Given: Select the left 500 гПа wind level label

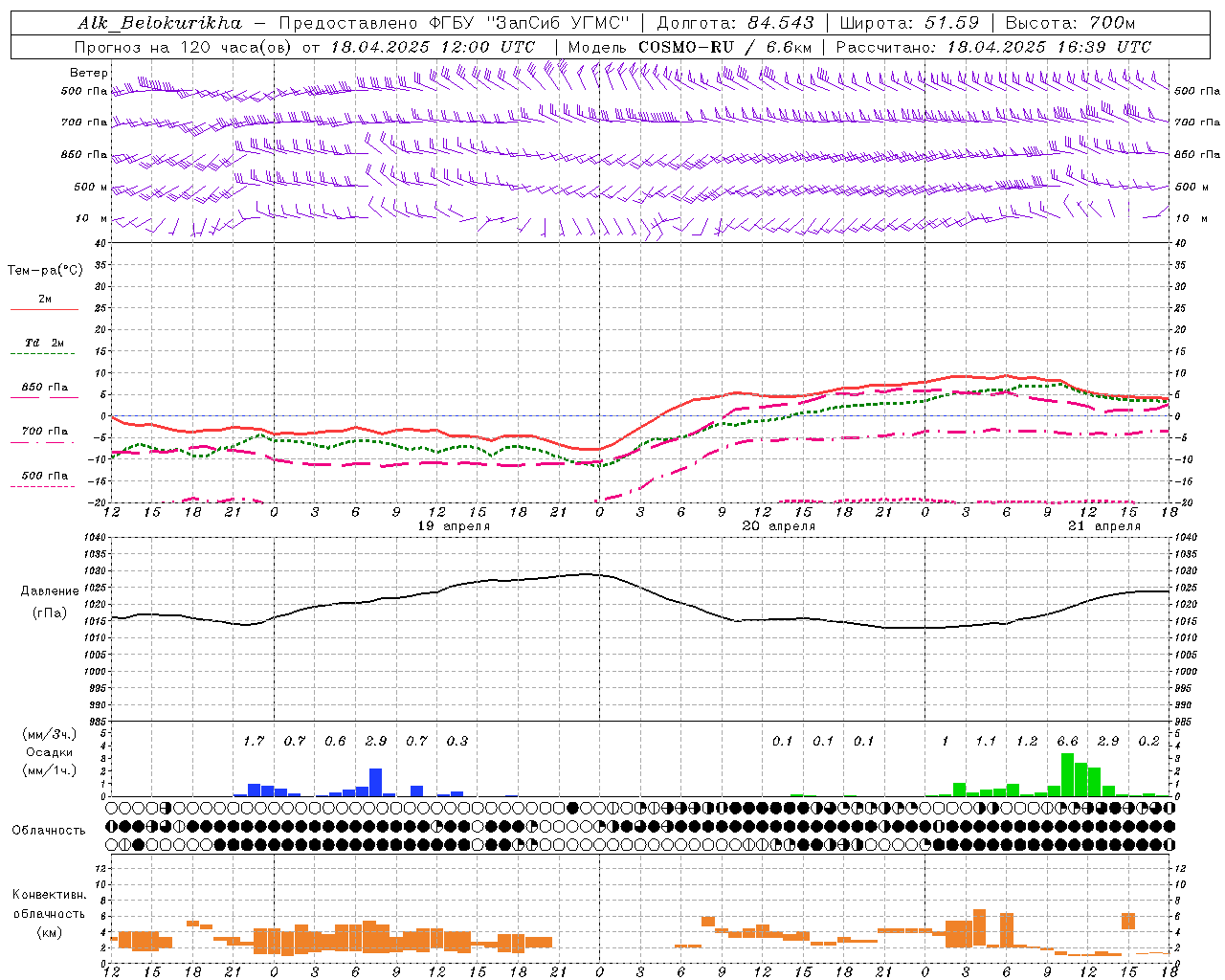Looking at the screenshot, I should 84,91.
